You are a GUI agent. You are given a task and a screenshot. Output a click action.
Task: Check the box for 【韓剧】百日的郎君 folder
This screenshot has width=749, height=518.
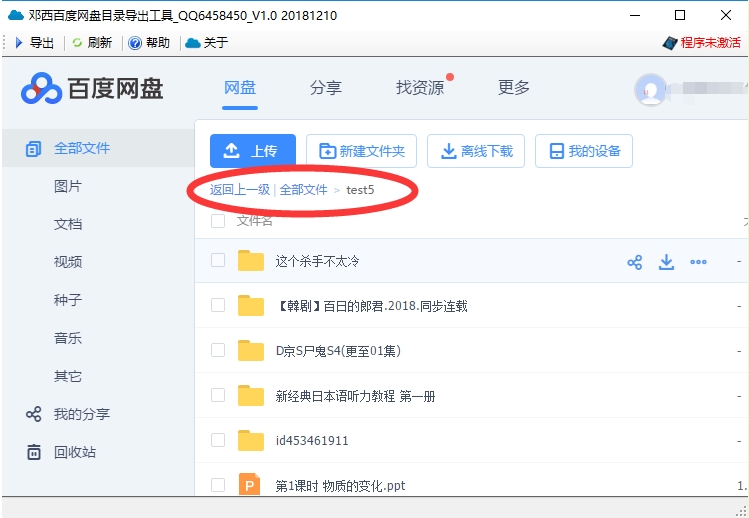[x=218, y=305]
